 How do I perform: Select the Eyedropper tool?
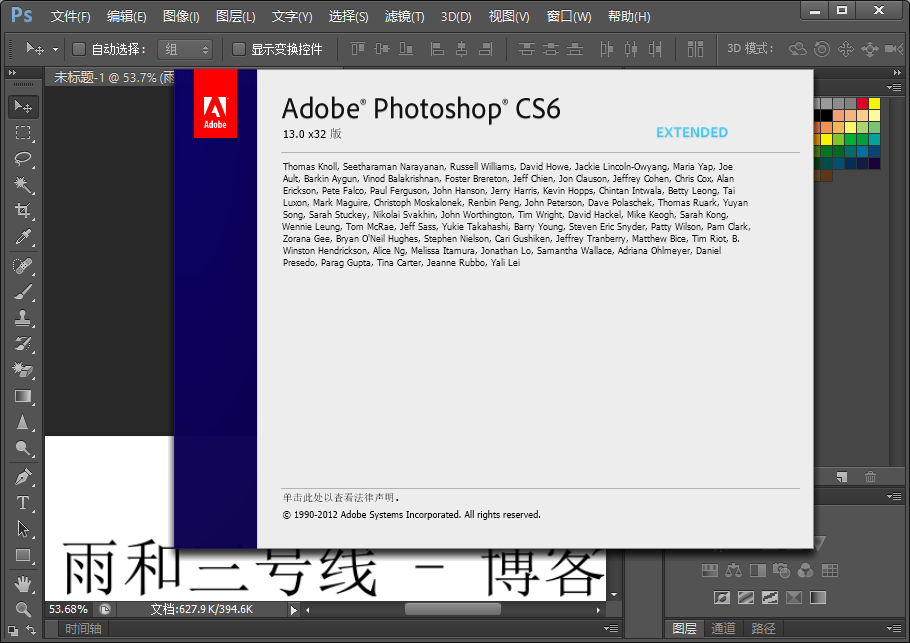click(x=23, y=237)
